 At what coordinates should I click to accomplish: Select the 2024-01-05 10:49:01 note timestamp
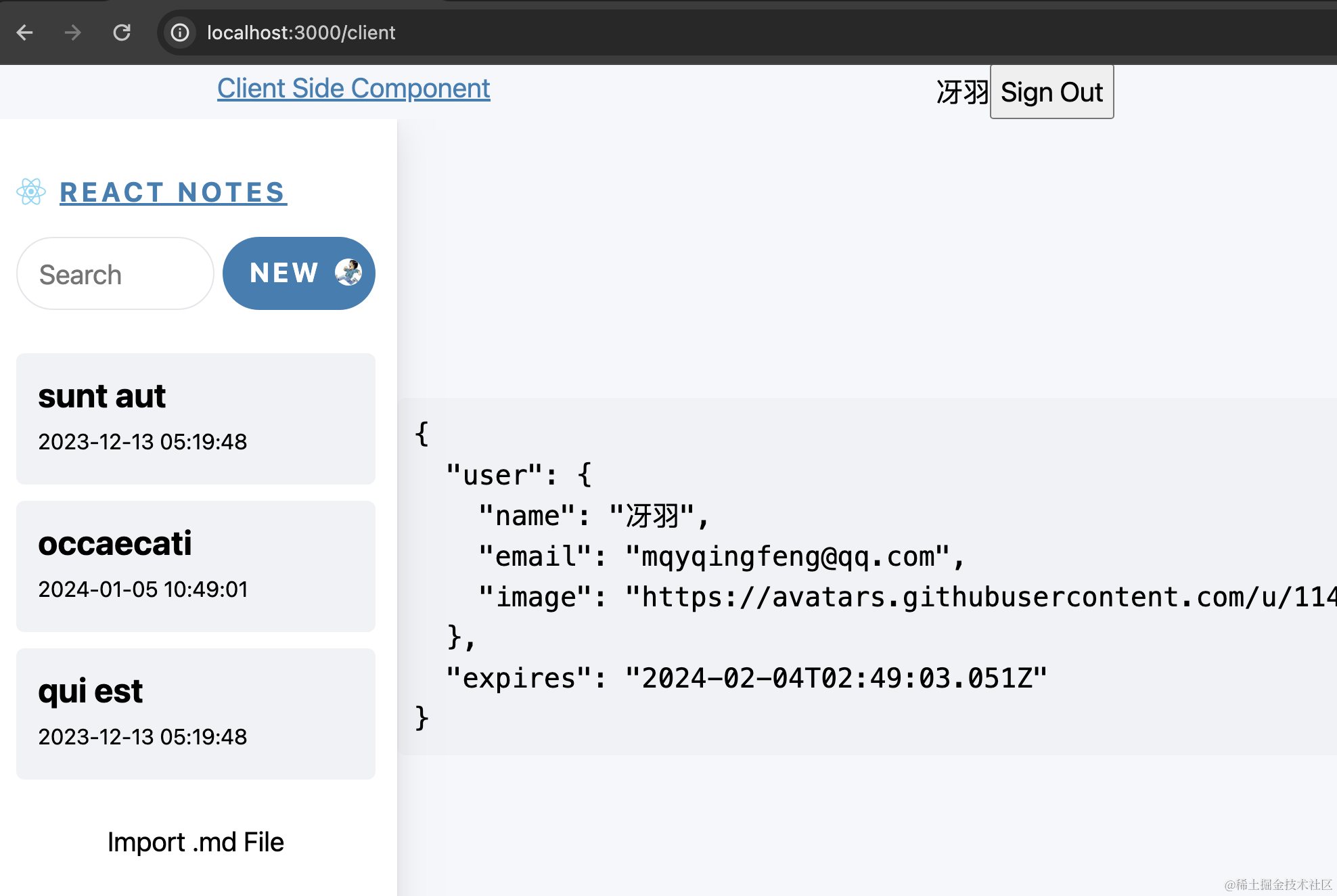(x=143, y=589)
